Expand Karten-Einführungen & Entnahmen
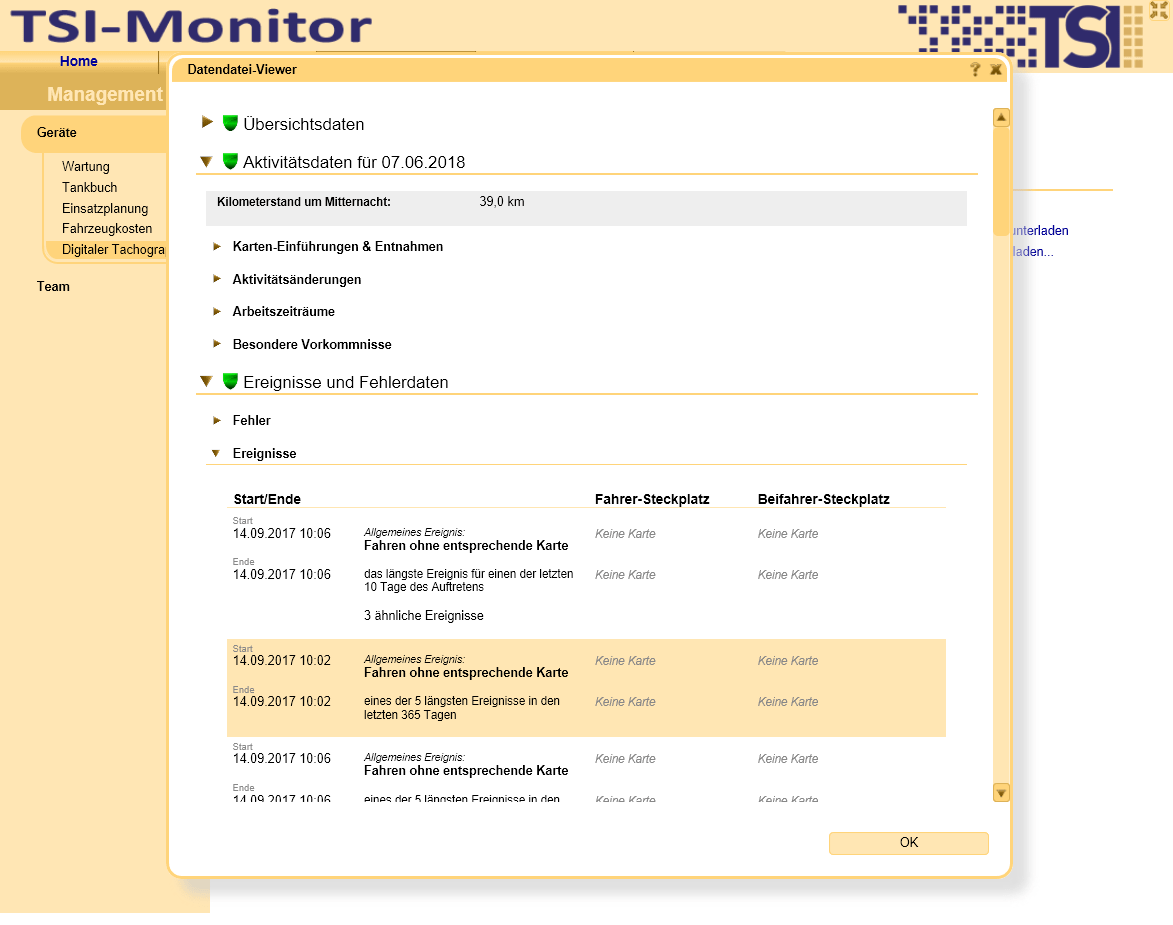 point(217,246)
